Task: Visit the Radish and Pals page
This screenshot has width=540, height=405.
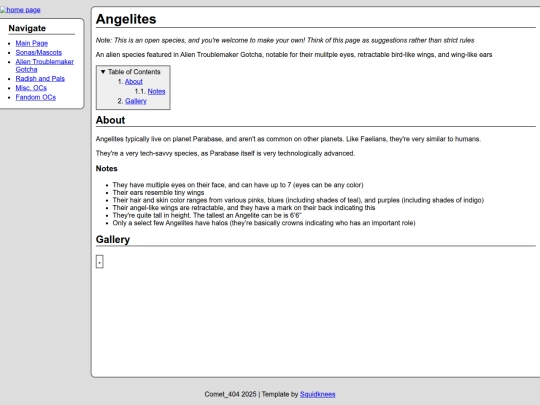Action: (40, 79)
